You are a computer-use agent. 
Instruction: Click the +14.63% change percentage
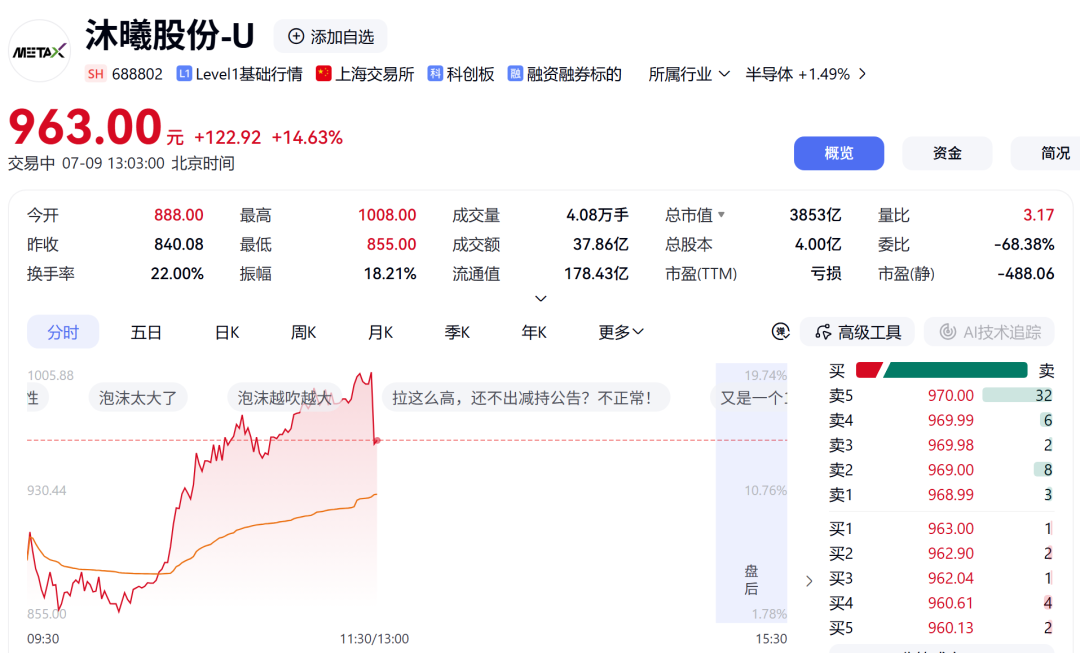307,138
